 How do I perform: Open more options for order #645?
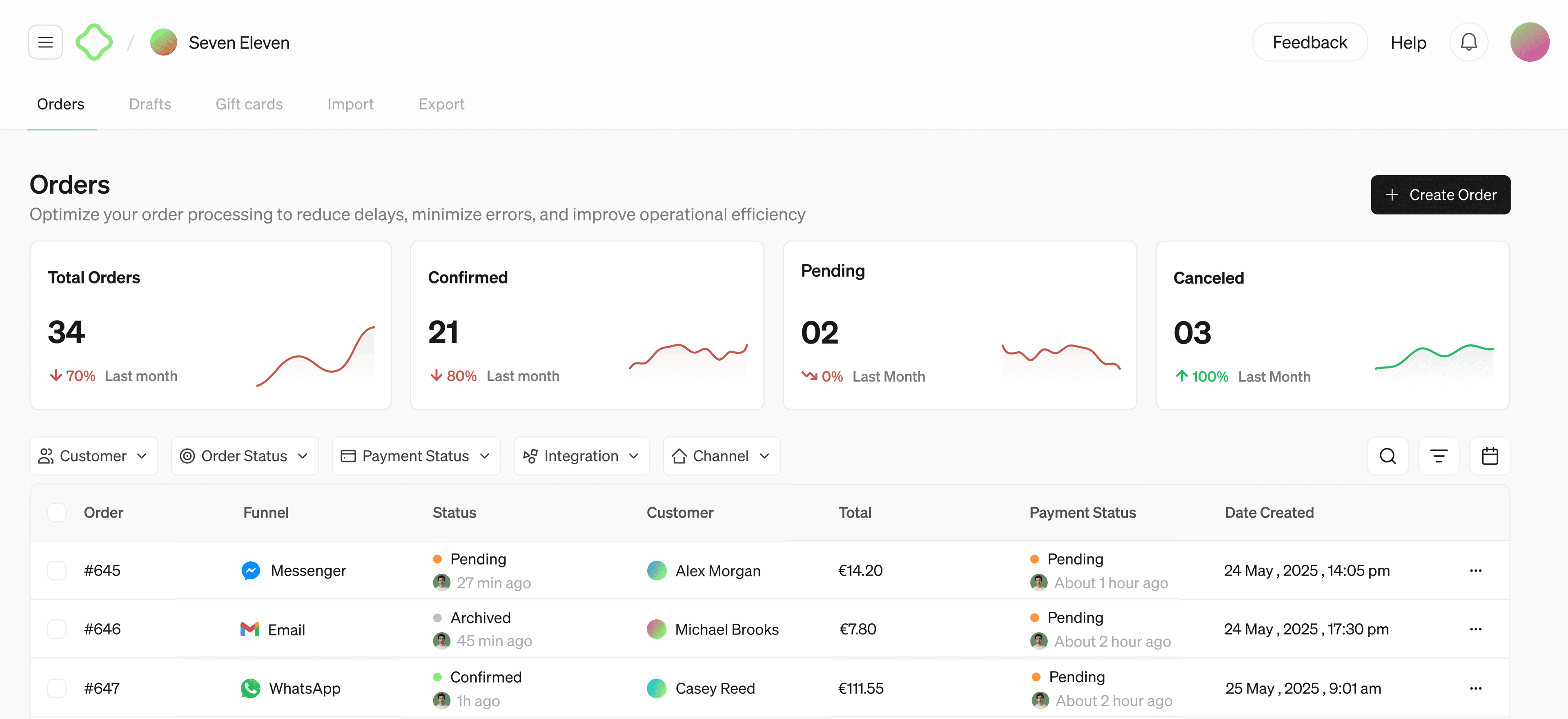tap(1475, 570)
